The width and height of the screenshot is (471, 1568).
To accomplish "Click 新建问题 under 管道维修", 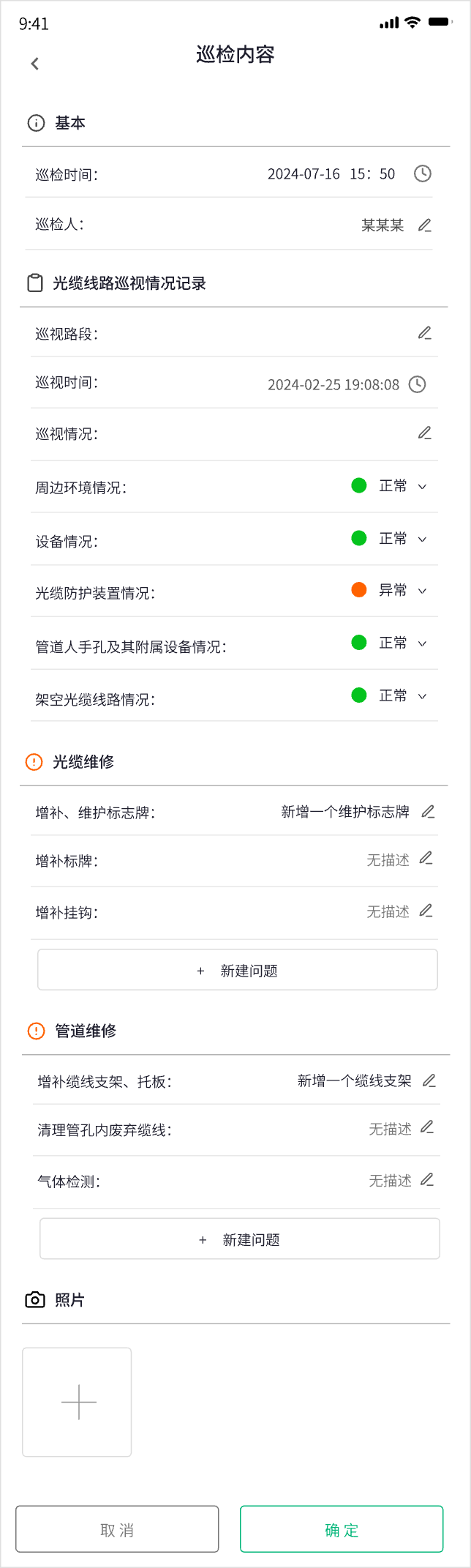I will [x=240, y=1239].
